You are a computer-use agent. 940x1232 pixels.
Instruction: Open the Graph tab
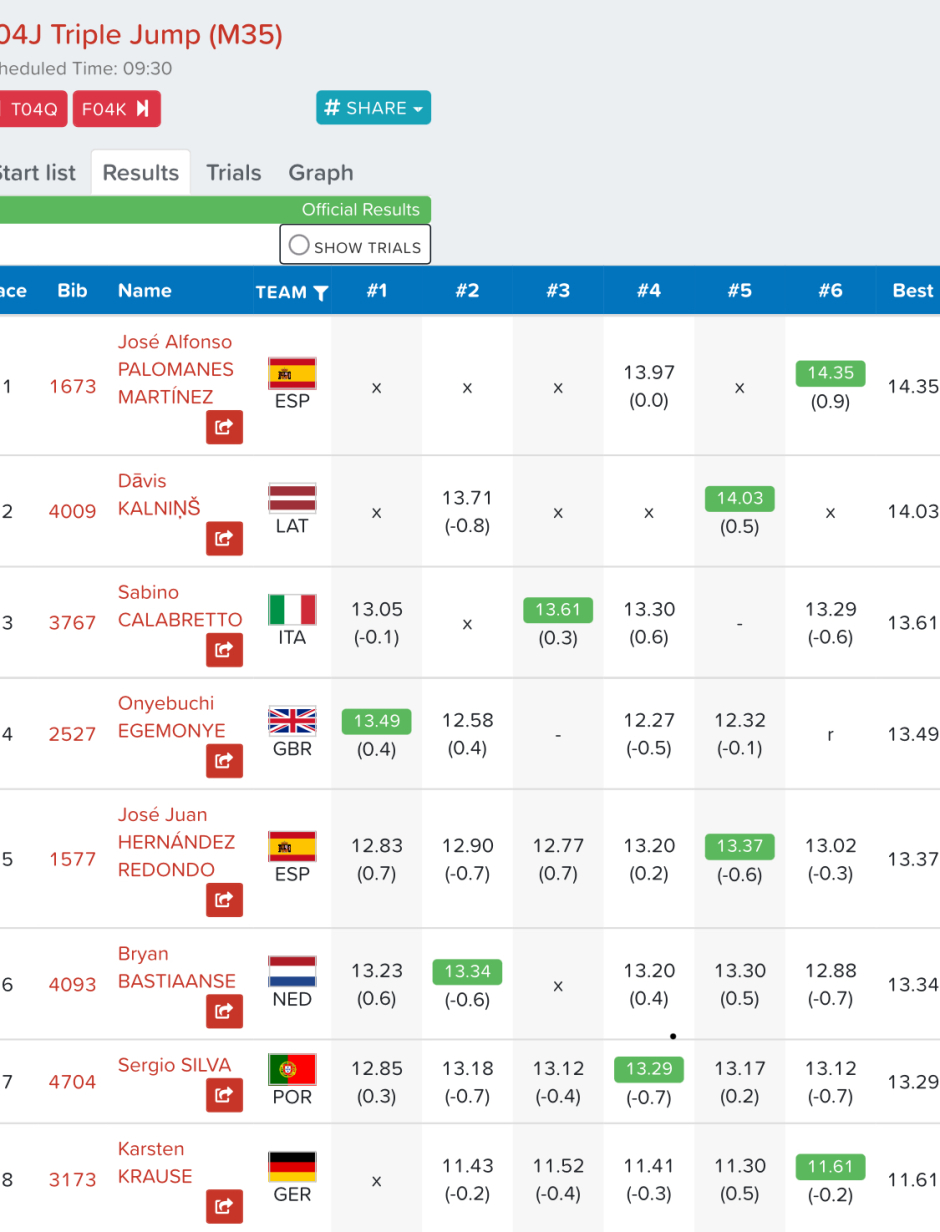click(320, 173)
